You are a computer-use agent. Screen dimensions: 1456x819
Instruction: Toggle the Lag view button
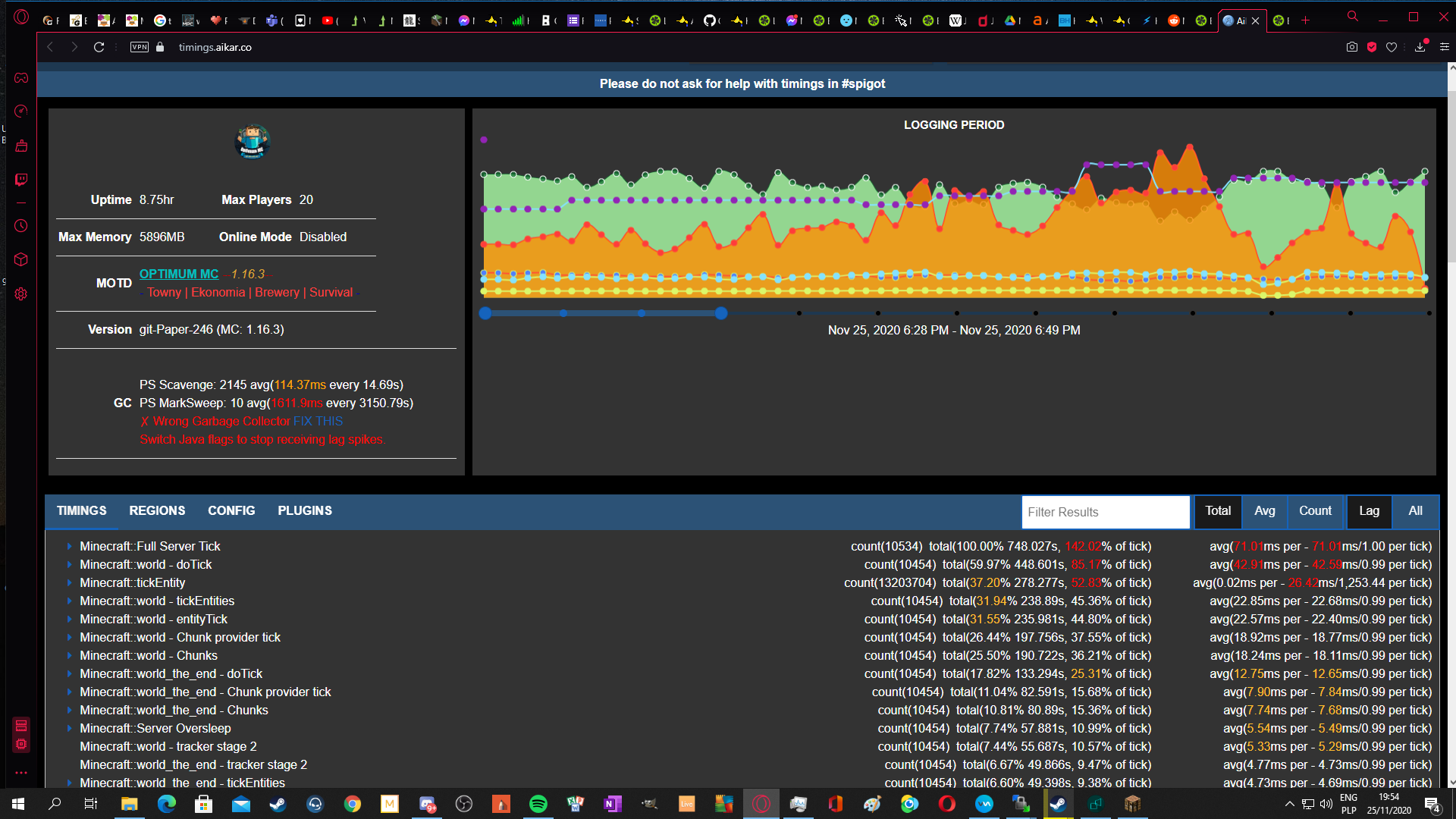click(x=1369, y=511)
